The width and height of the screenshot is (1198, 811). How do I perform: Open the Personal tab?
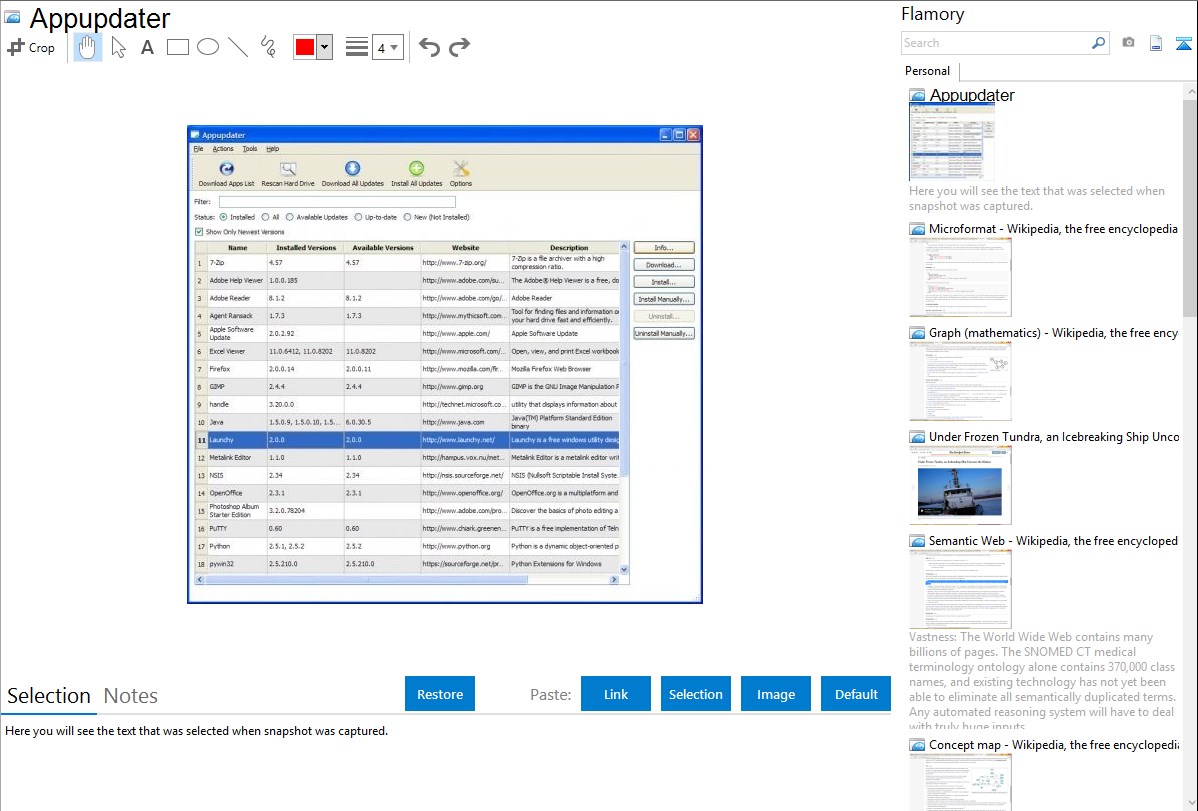pyautogui.click(x=928, y=71)
